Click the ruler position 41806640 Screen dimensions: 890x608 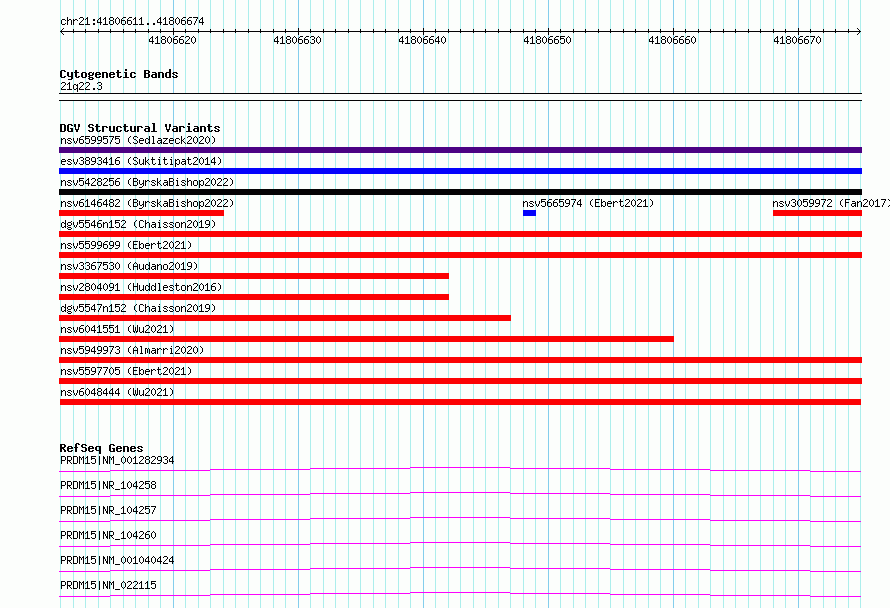point(422,40)
